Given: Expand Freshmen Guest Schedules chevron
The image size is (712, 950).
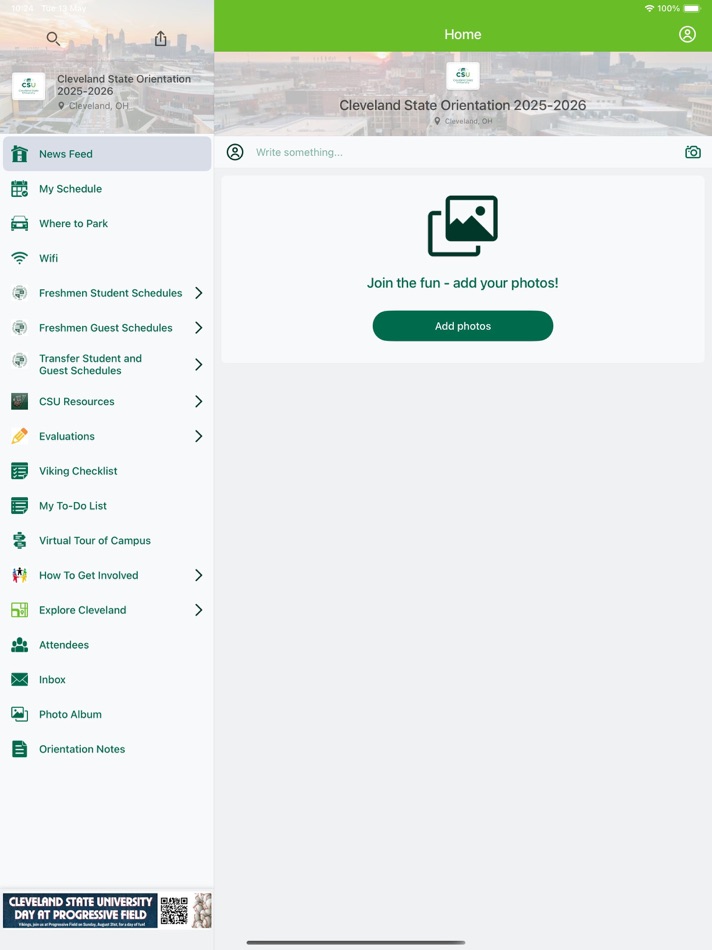Looking at the screenshot, I should [x=199, y=328].
